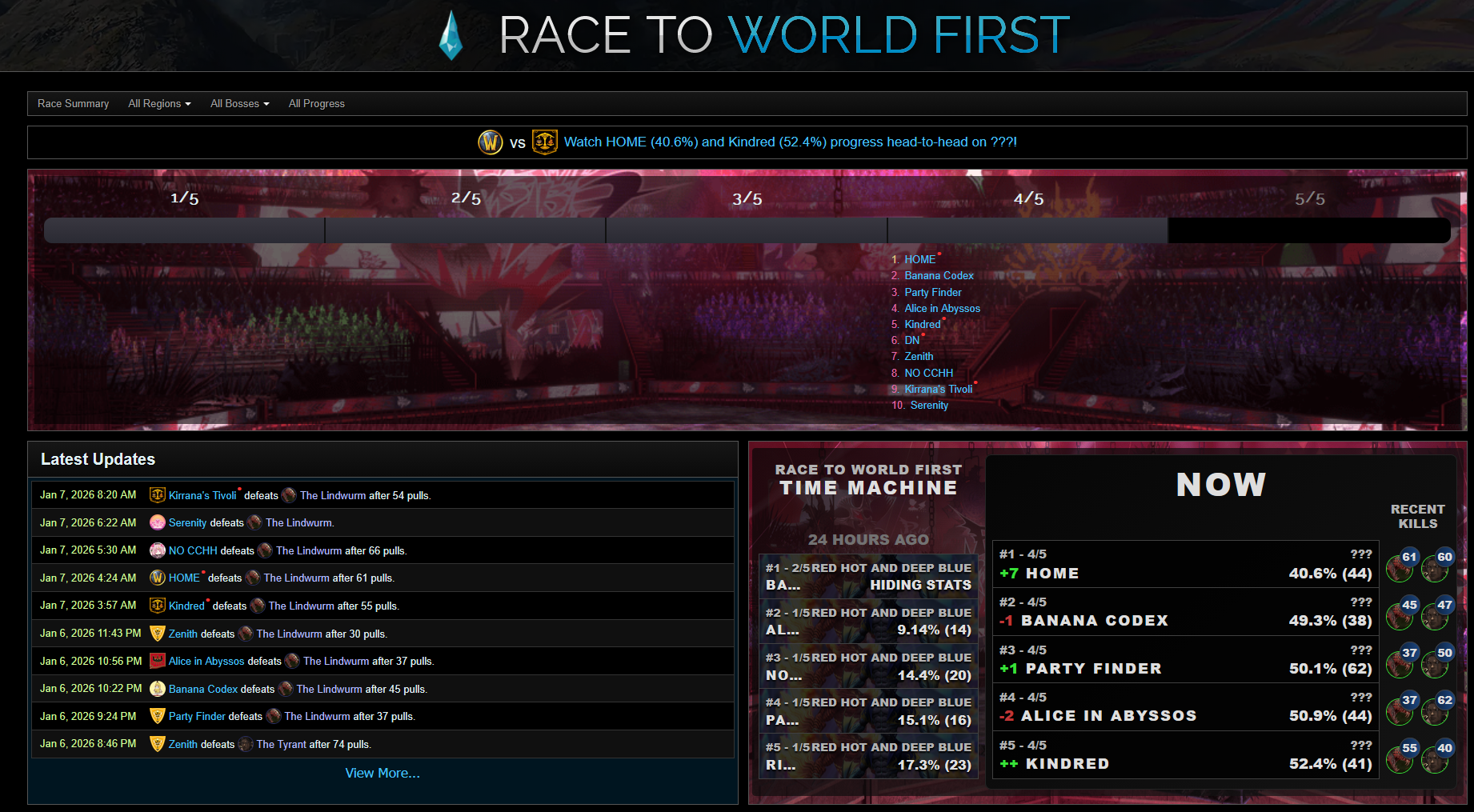Open Kindred in the 4/5 ranking list

[923, 325]
